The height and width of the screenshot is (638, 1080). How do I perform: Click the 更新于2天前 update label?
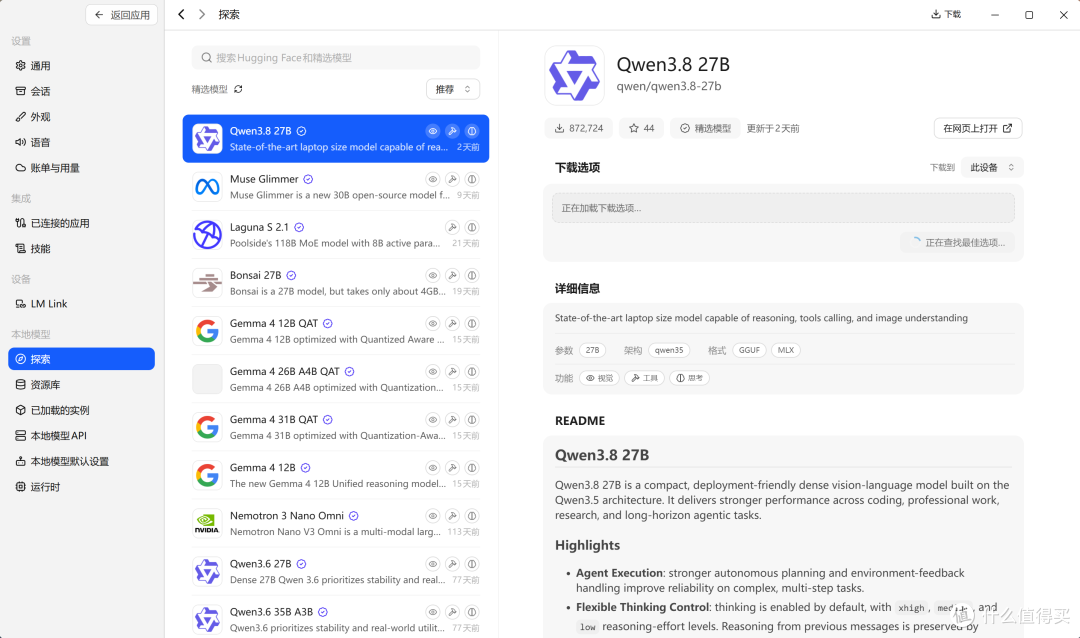click(x=773, y=128)
